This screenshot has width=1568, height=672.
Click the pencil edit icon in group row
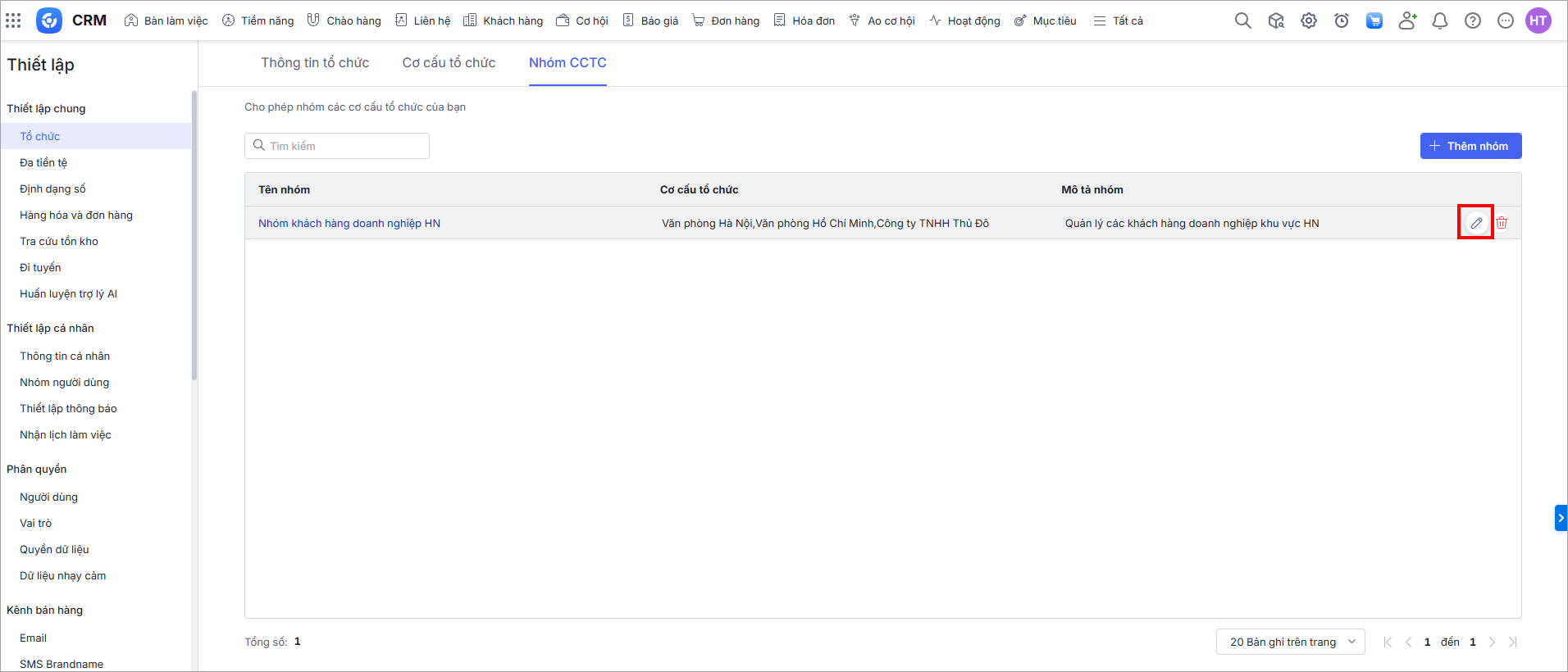click(1476, 223)
